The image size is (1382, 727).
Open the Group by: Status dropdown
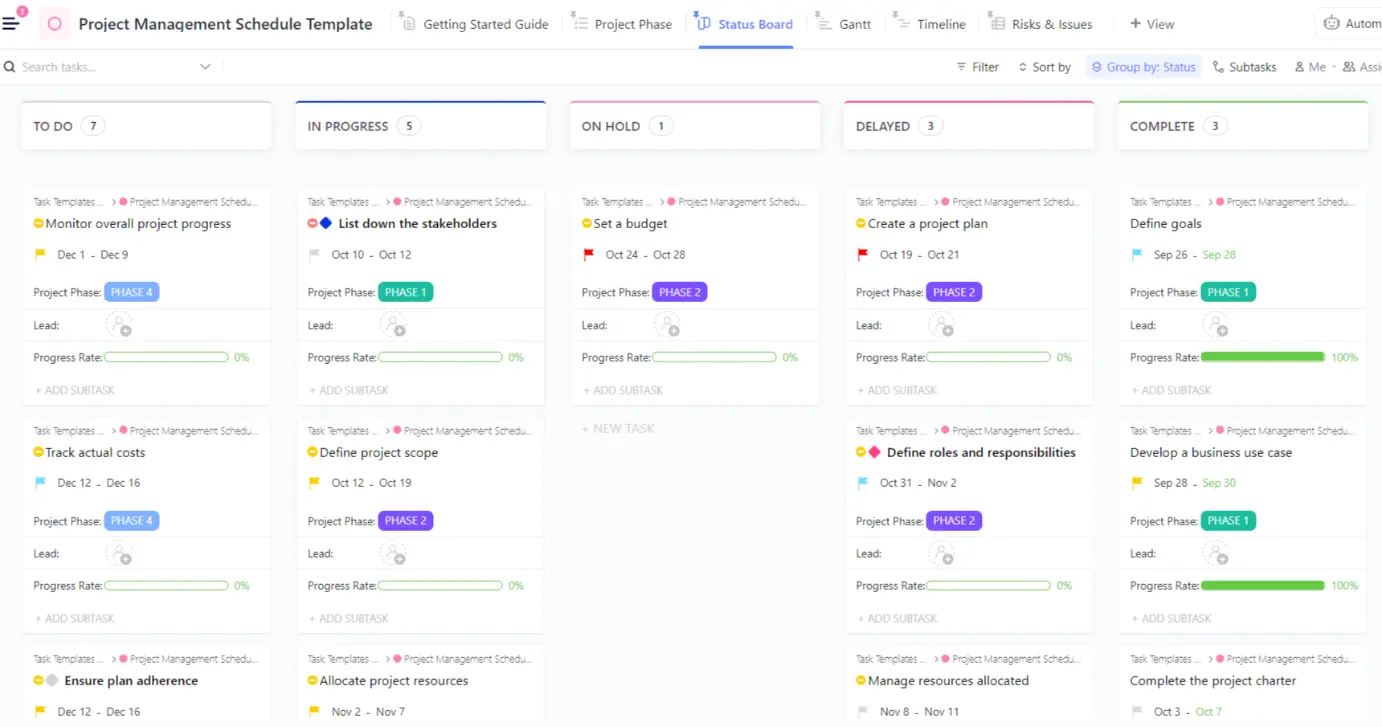pyautogui.click(x=1143, y=67)
